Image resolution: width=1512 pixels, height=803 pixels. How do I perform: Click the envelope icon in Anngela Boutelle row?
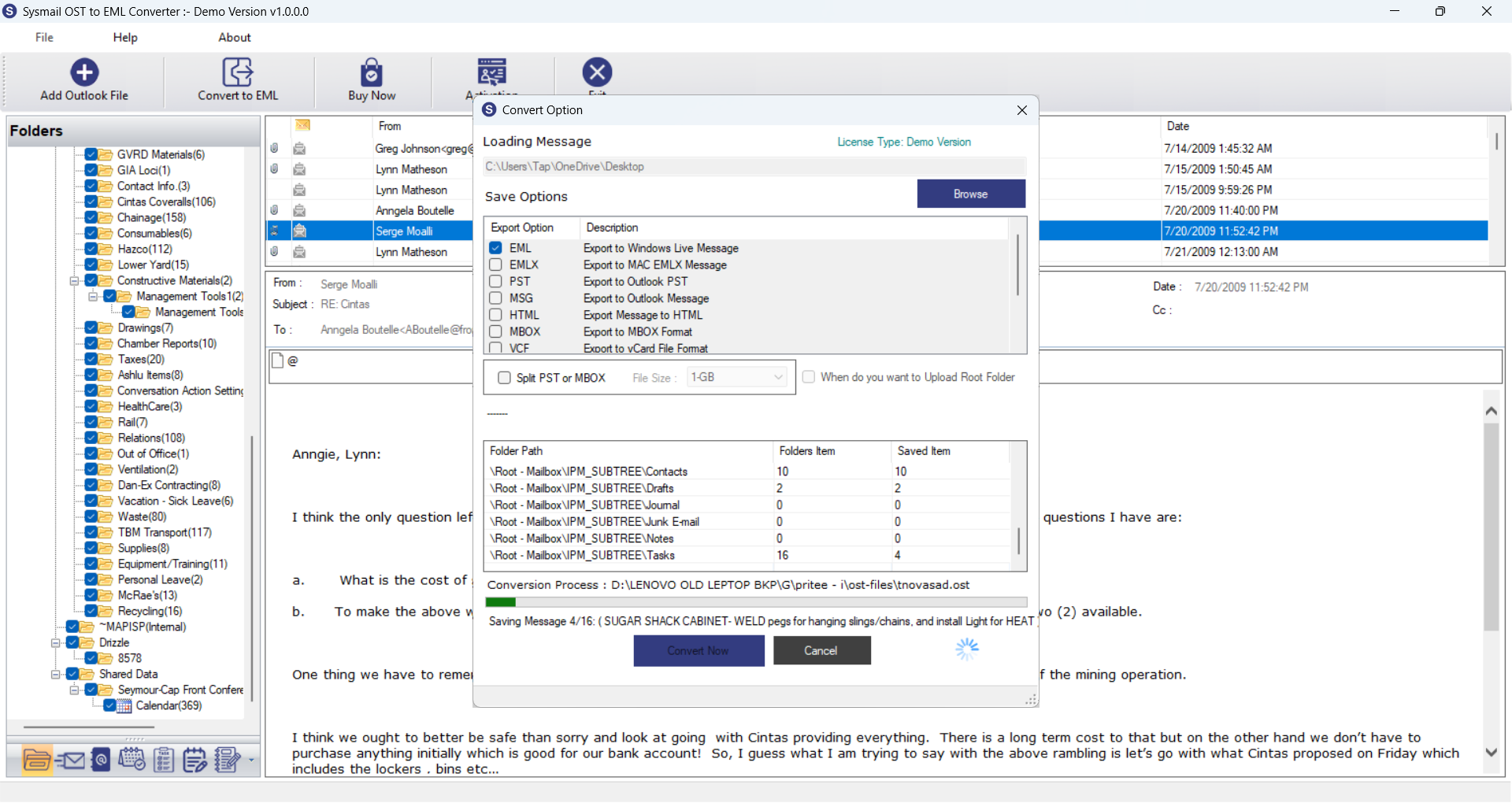[299, 210]
